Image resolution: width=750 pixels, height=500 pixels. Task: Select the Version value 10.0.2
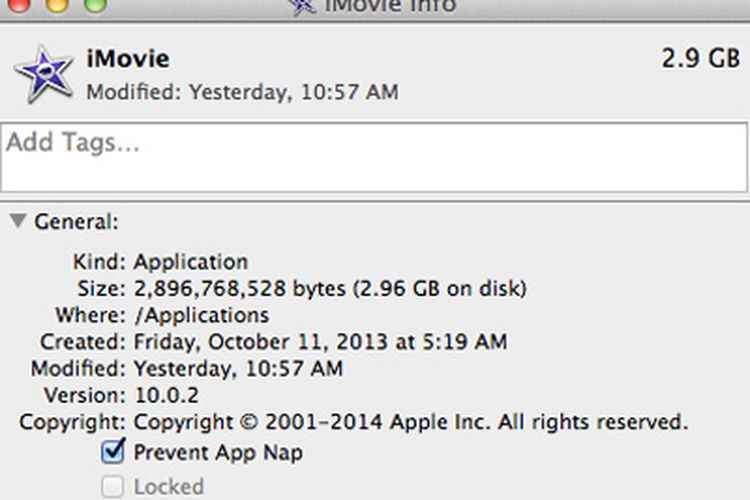click(166, 395)
